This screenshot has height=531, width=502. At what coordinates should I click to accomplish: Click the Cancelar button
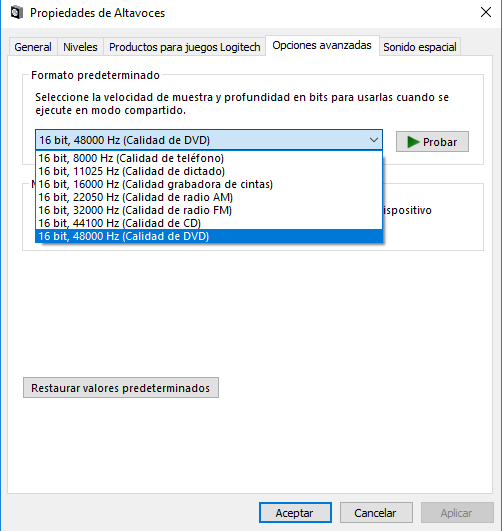coord(376,513)
